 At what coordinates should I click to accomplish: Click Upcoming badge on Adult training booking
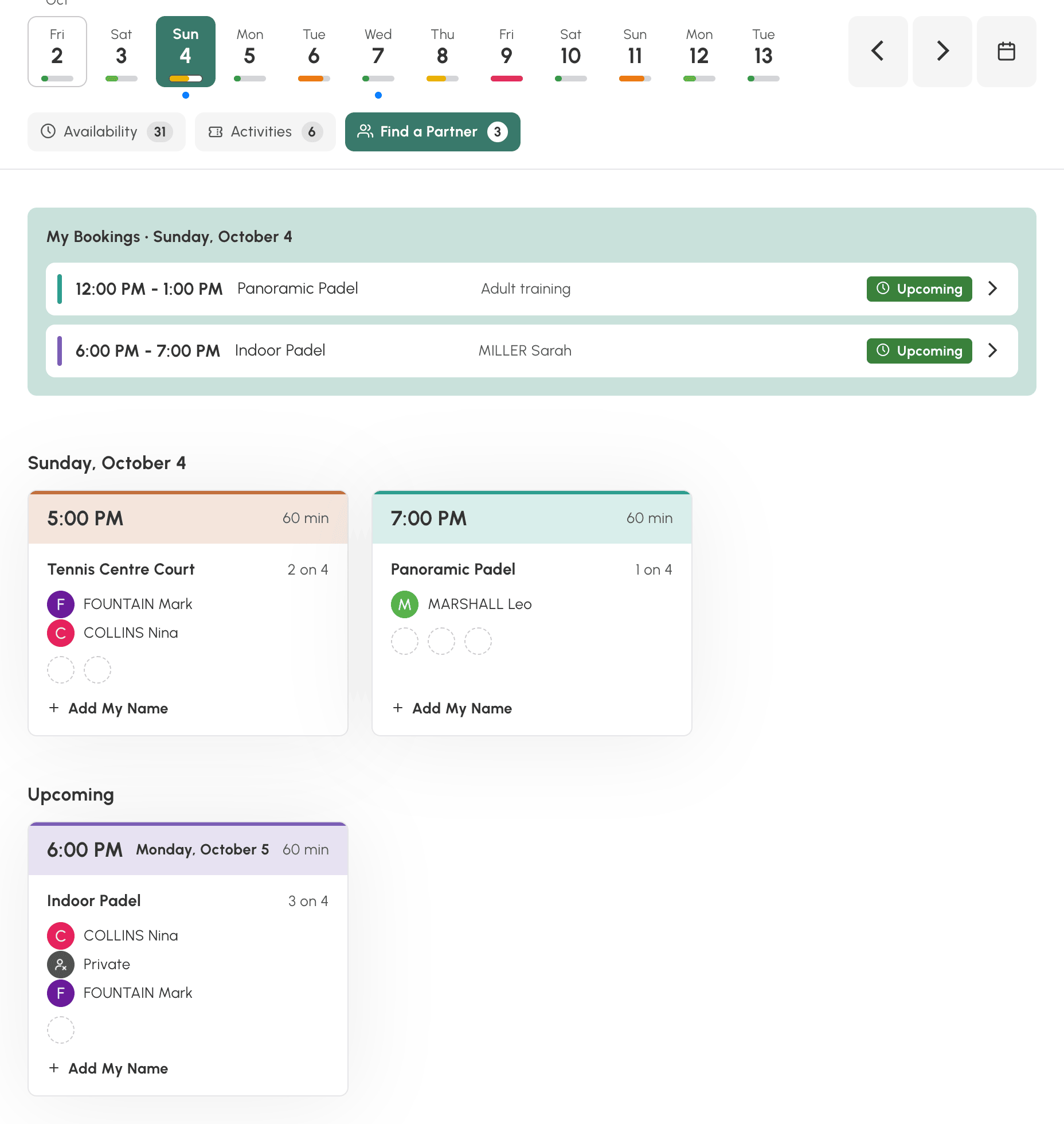click(919, 288)
